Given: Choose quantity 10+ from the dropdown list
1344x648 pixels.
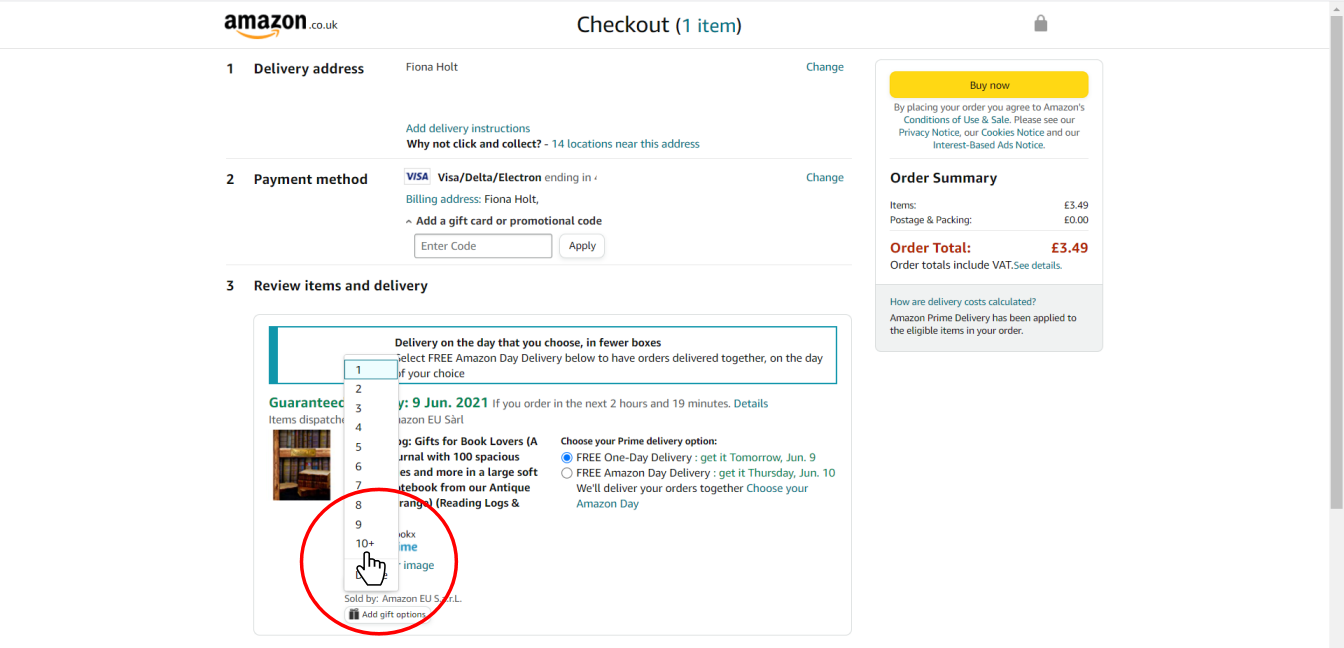Looking at the screenshot, I should (x=366, y=544).
